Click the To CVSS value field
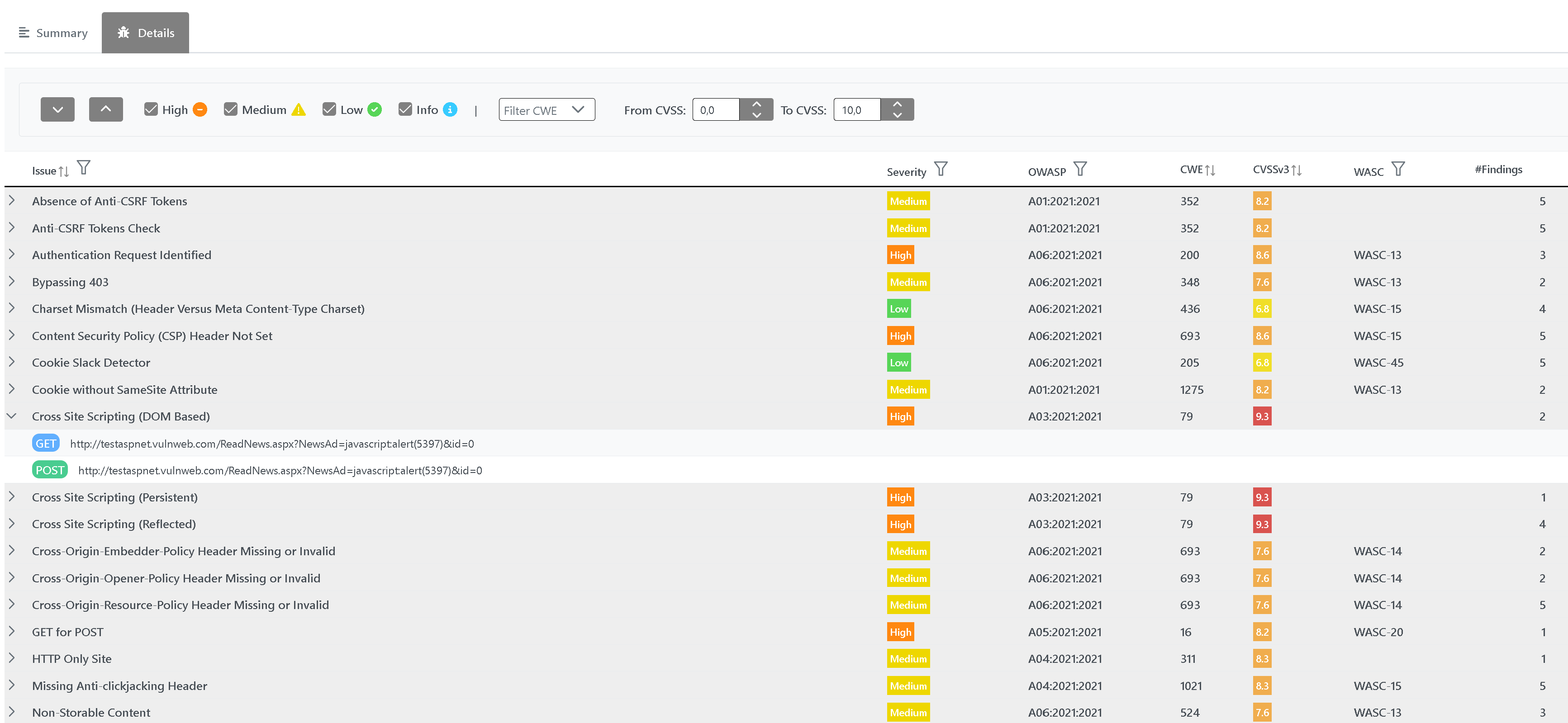1568x723 pixels. tap(856, 110)
